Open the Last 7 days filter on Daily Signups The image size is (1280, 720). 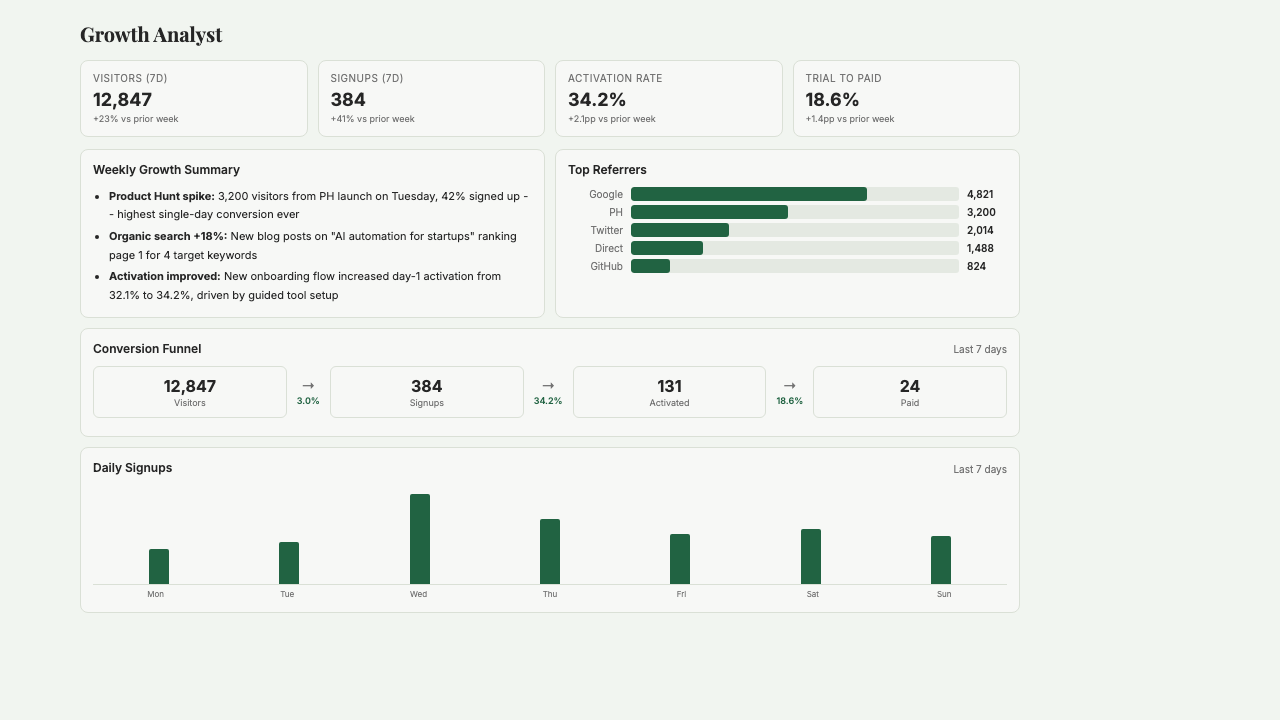(x=979, y=468)
